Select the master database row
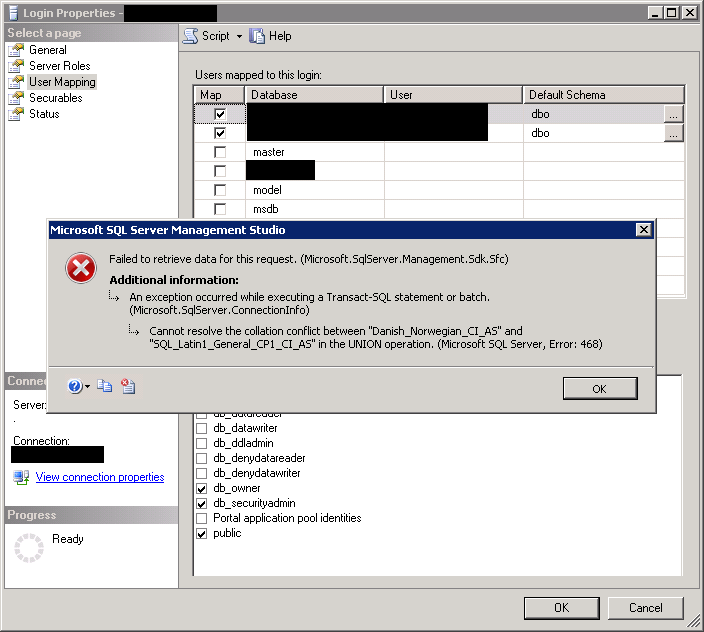704x632 pixels. [439, 152]
